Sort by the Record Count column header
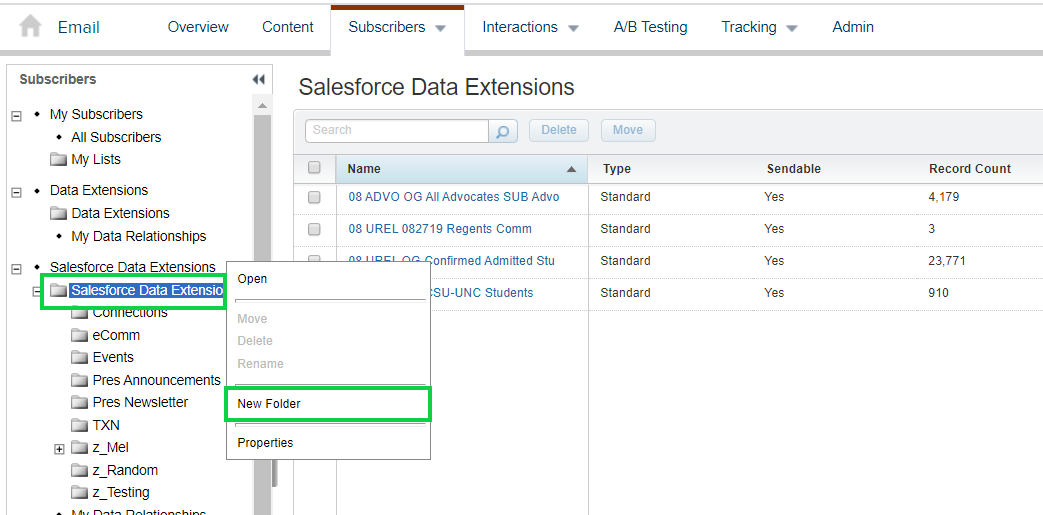This screenshot has width=1043, height=515. coord(970,169)
